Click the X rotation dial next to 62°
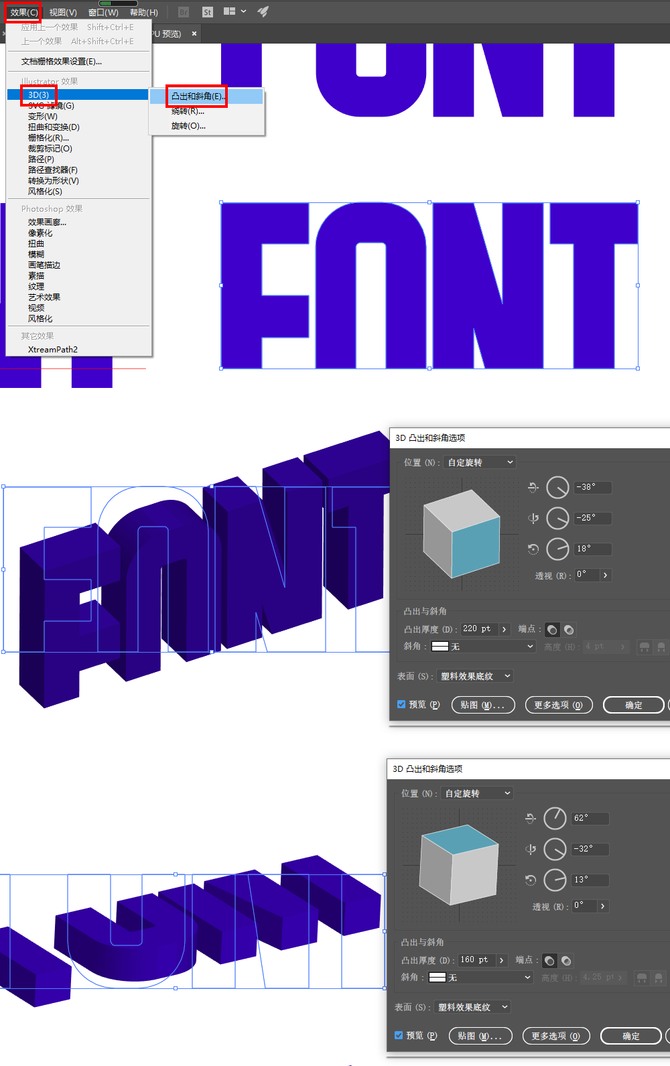Screen dimensions: 670x1066 click(x=555, y=818)
